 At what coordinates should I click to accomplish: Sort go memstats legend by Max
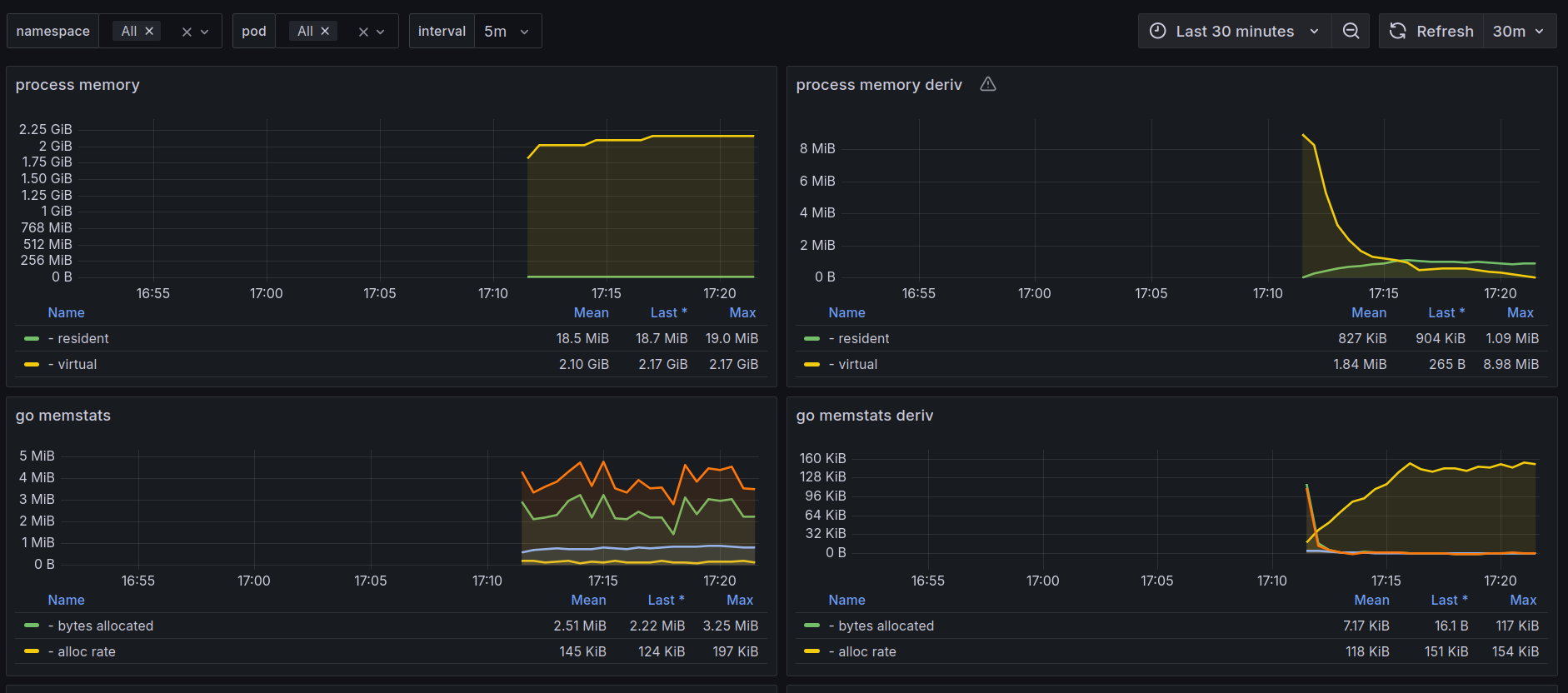(x=740, y=600)
